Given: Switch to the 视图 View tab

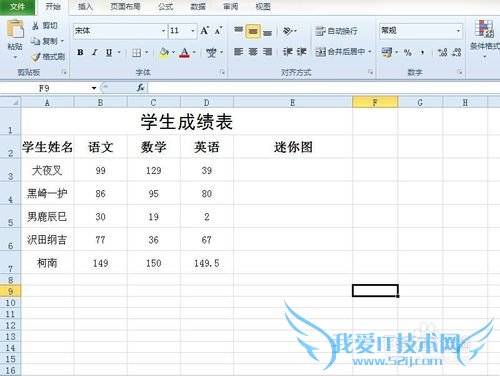Looking at the screenshot, I should click(263, 7).
